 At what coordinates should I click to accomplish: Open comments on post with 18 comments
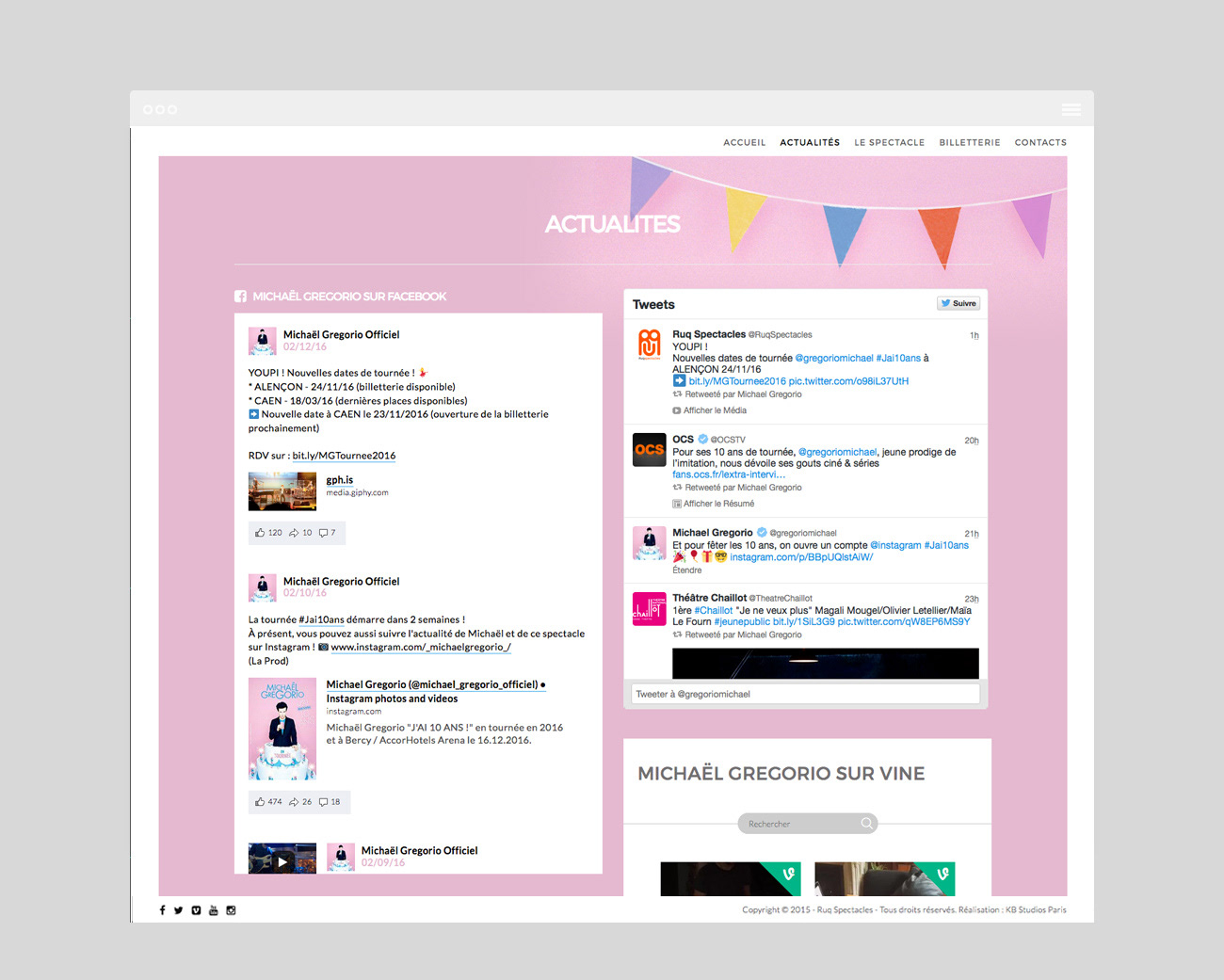coord(330,802)
